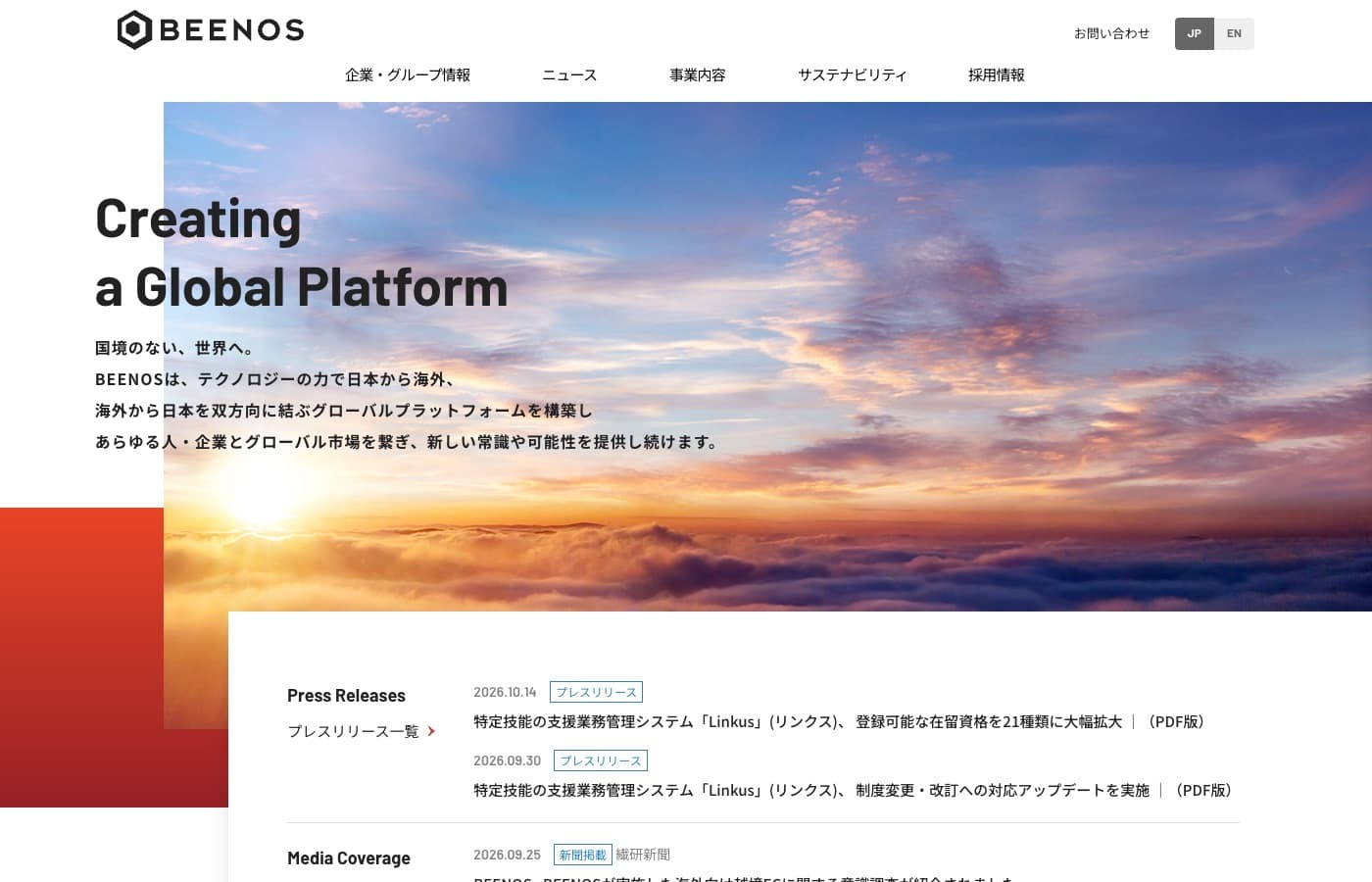Open the 企業・グループ情報 menu
1372x882 pixels.
point(408,74)
